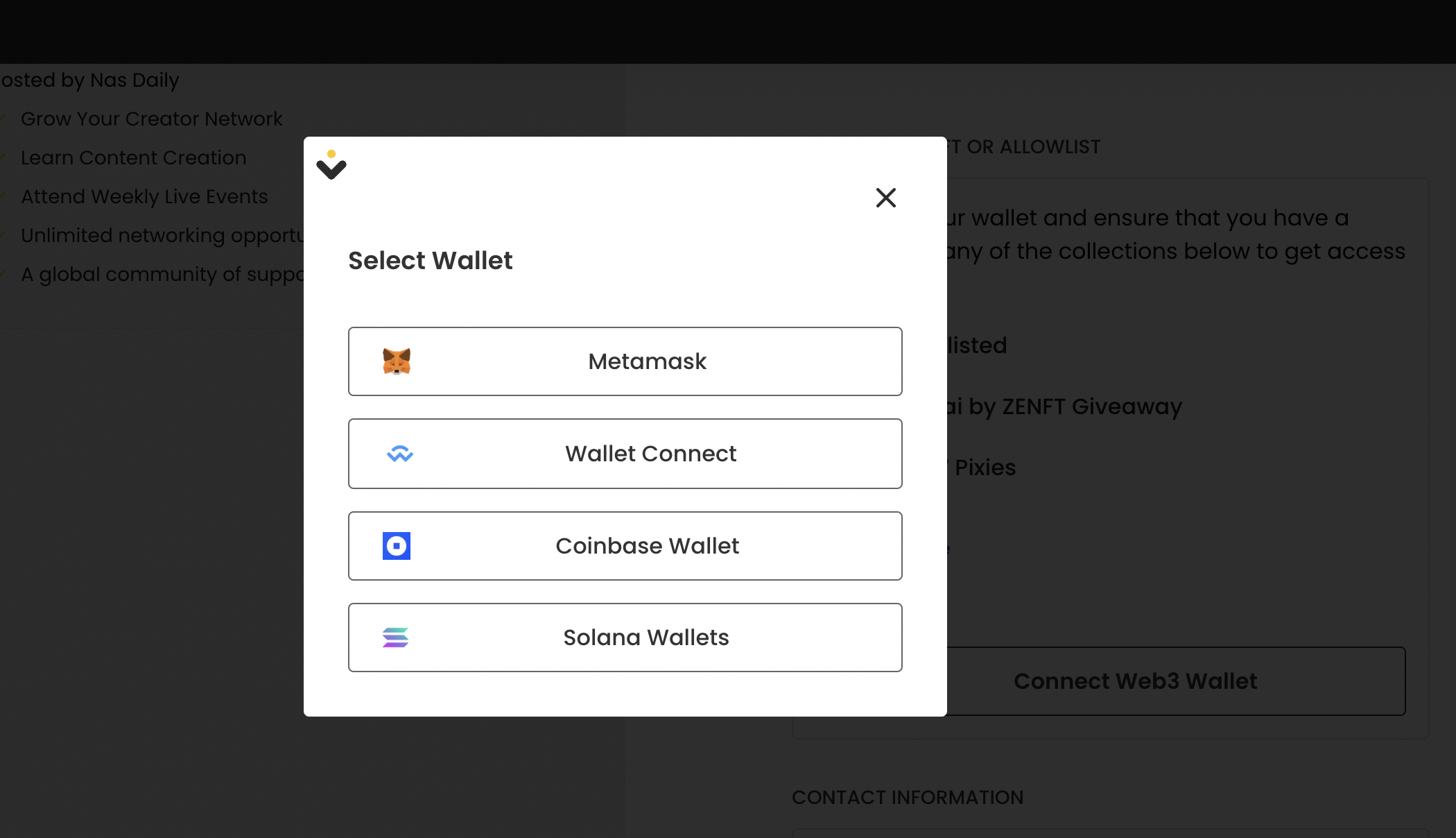This screenshot has width=1456, height=838.
Task: Click the Solana gradient stripes icon
Action: [395, 638]
